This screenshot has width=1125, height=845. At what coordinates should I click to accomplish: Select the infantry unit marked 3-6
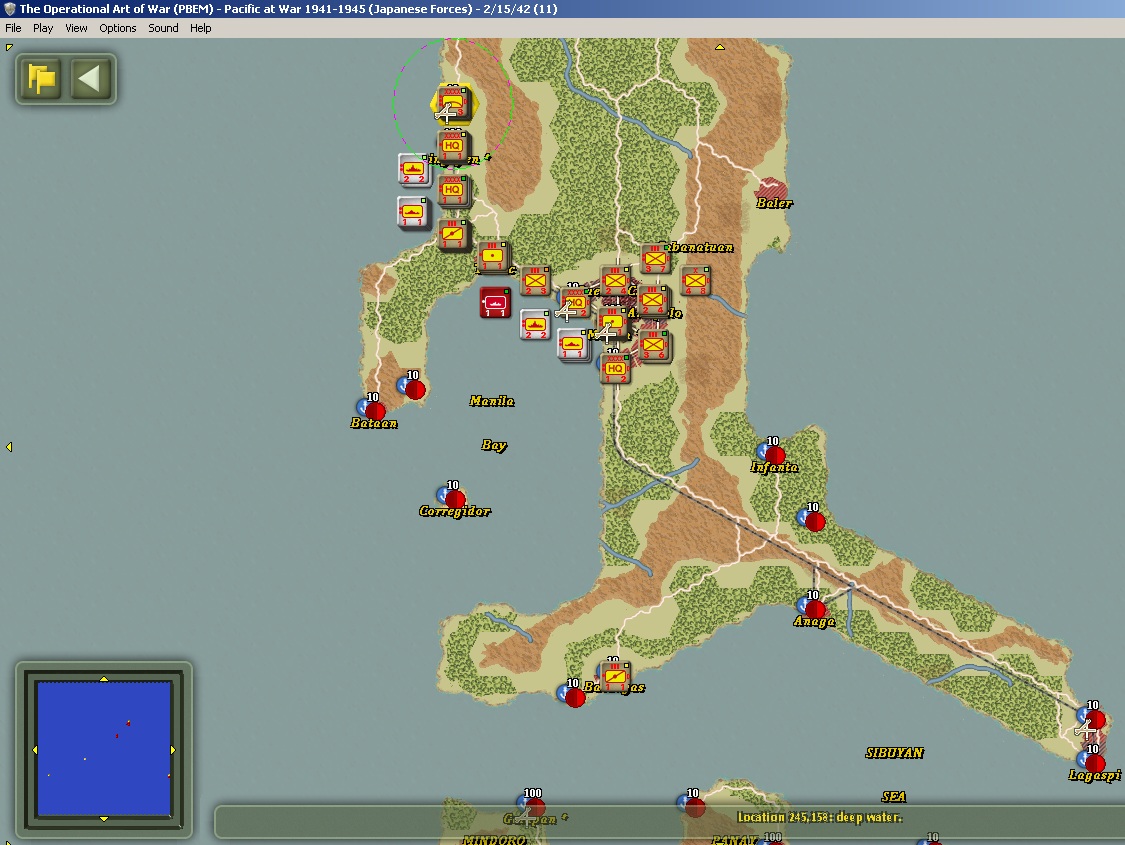[654, 346]
